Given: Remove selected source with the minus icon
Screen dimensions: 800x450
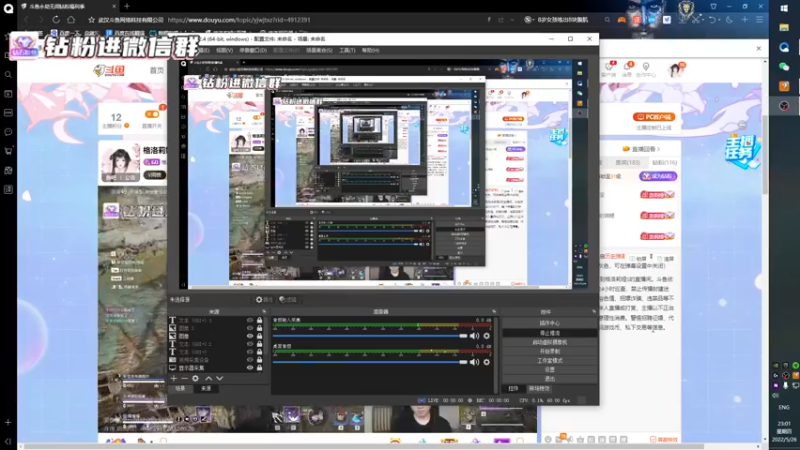Looking at the screenshot, I should coord(184,379).
